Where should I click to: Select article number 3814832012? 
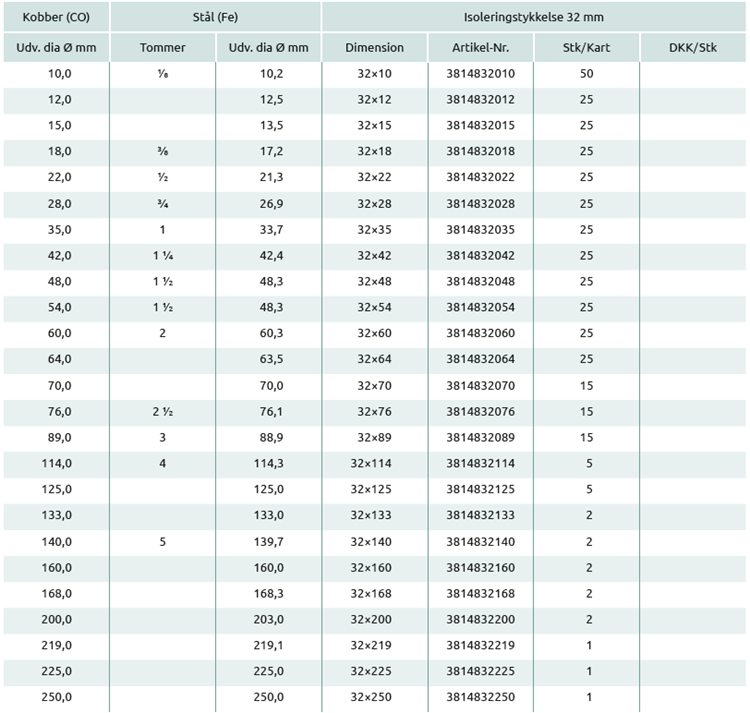coord(481,99)
